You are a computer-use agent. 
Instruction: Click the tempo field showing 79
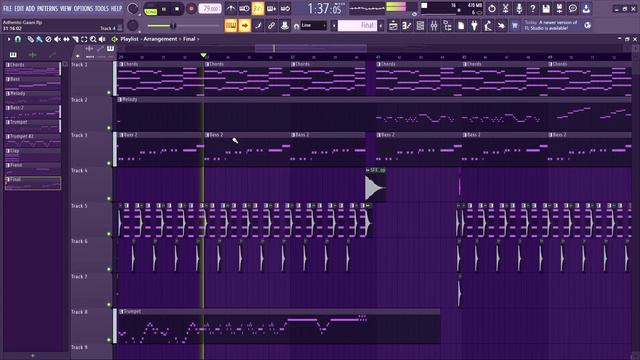pyautogui.click(x=210, y=9)
